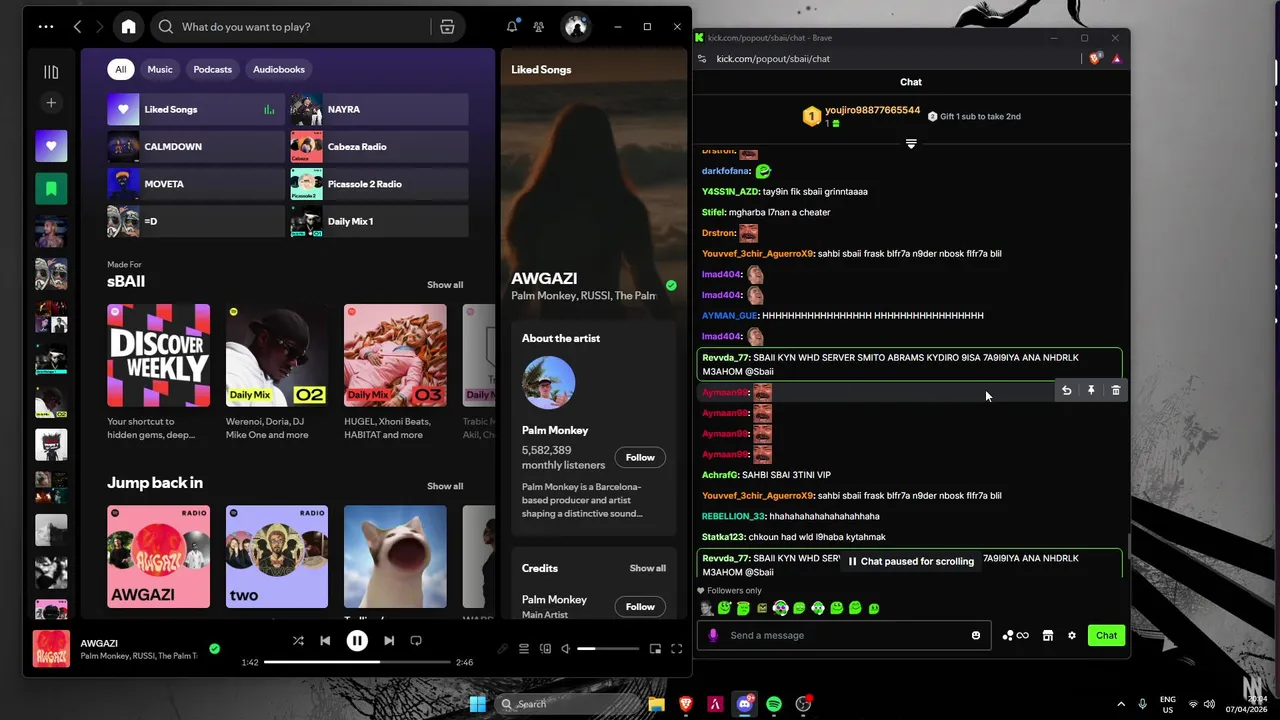Open Daily Mix 03 cover
Image resolution: width=1280 pixels, height=720 pixels.
(395, 355)
